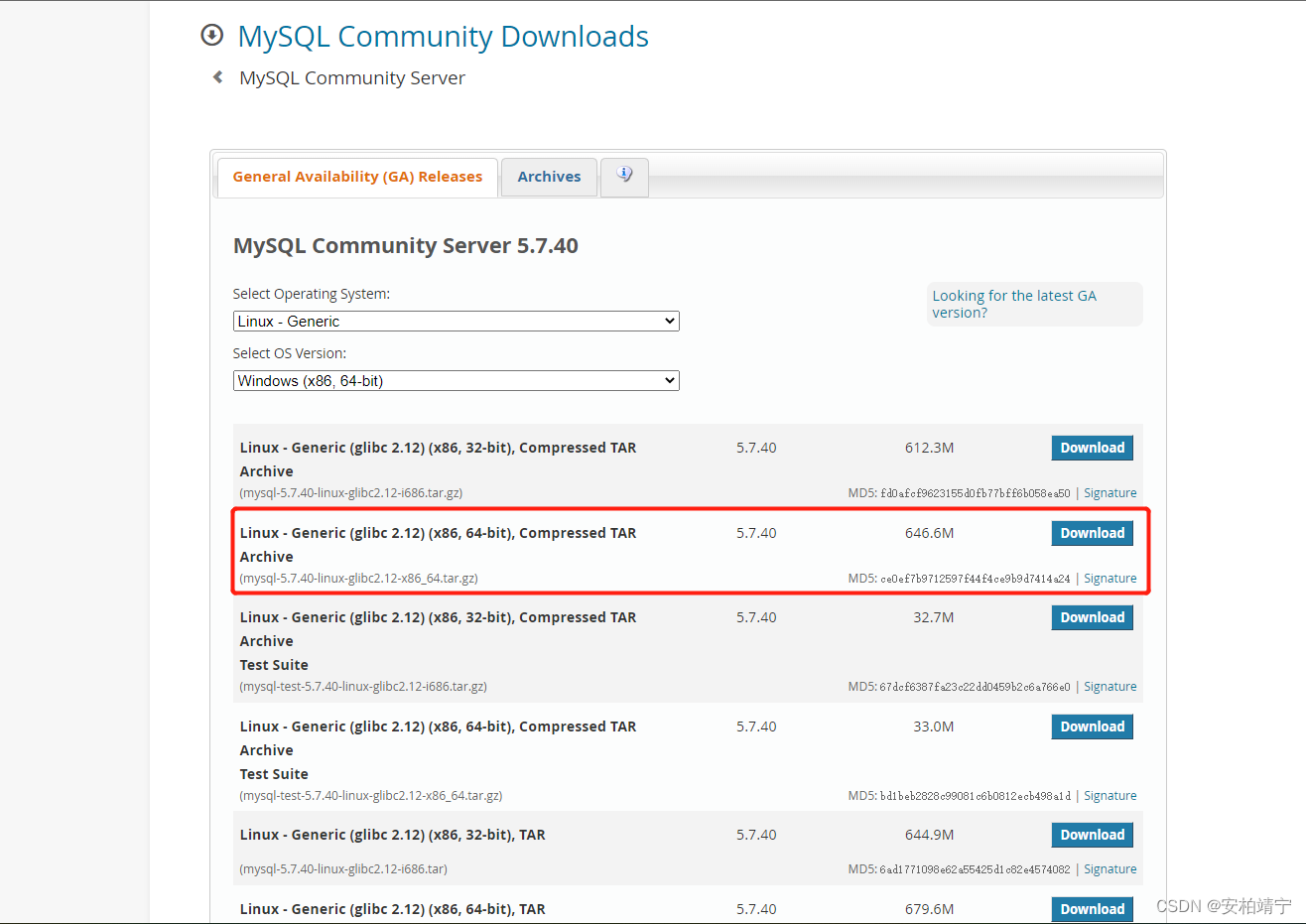Click filename (mysql-5.7.40-linux-glibc2.12-x86_64.tar.gz)
Screen dimensions: 1306x924
[x=358, y=579]
